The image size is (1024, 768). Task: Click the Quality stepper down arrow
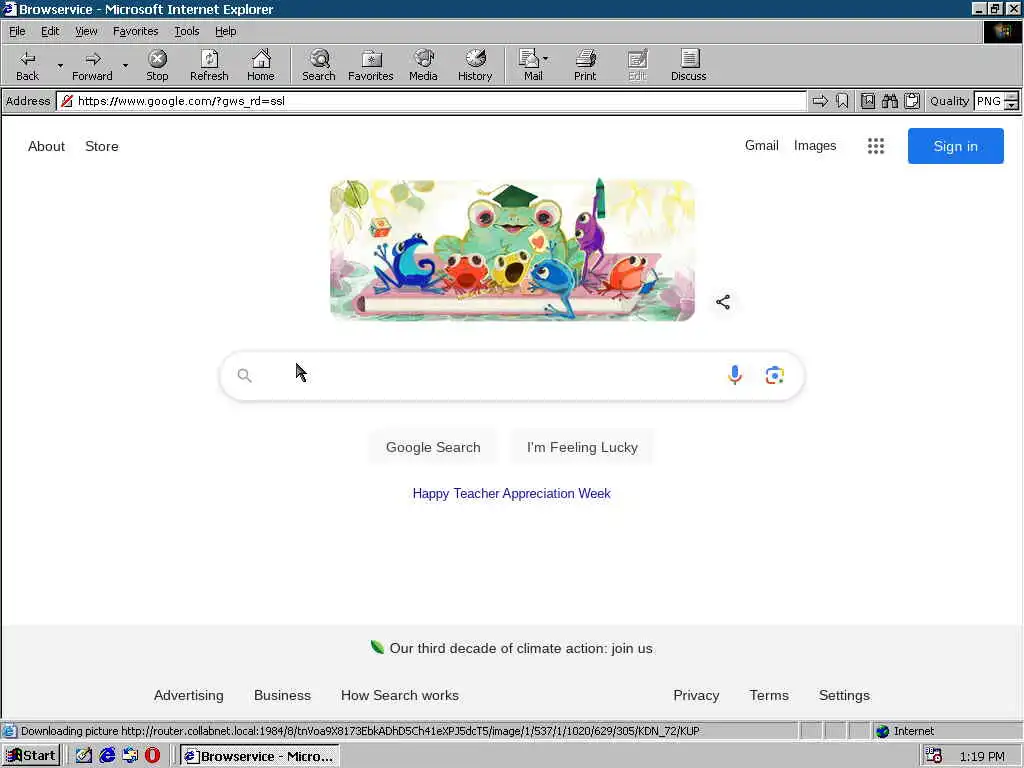(x=1012, y=105)
